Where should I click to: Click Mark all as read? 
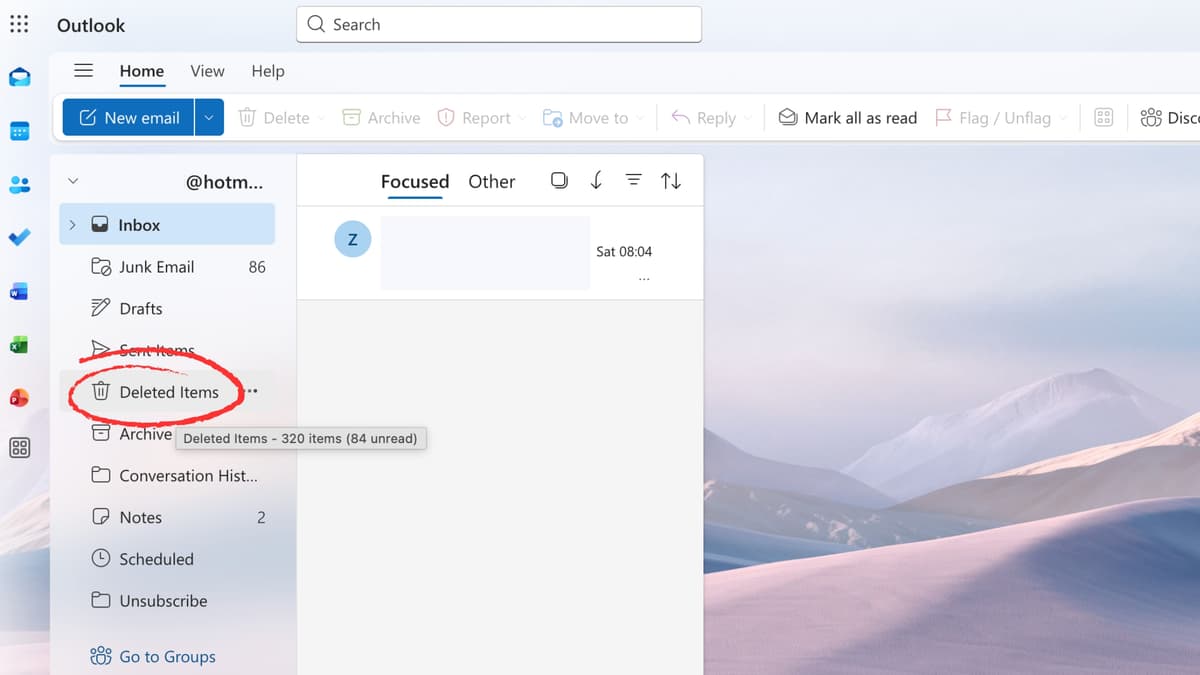[847, 117]
